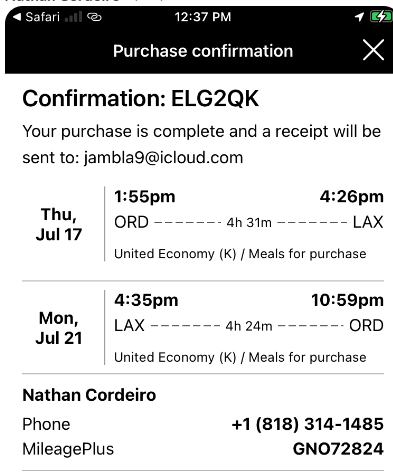The image size is (393, 473).
Task: Tap the cellular signal bars icon
Action: tap(73, 17)
